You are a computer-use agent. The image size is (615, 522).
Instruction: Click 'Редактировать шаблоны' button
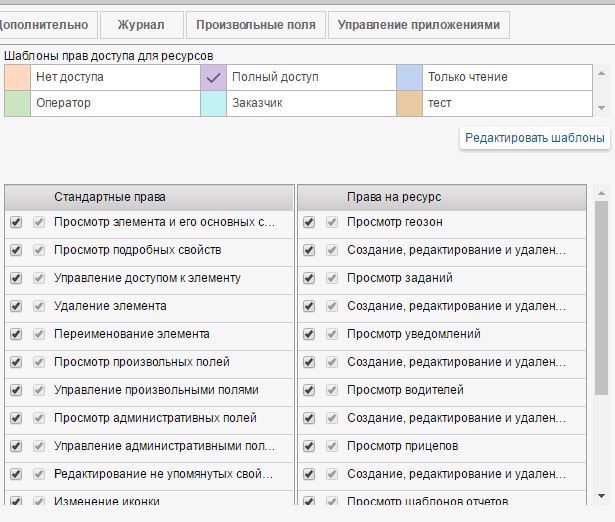coord(535,138)
